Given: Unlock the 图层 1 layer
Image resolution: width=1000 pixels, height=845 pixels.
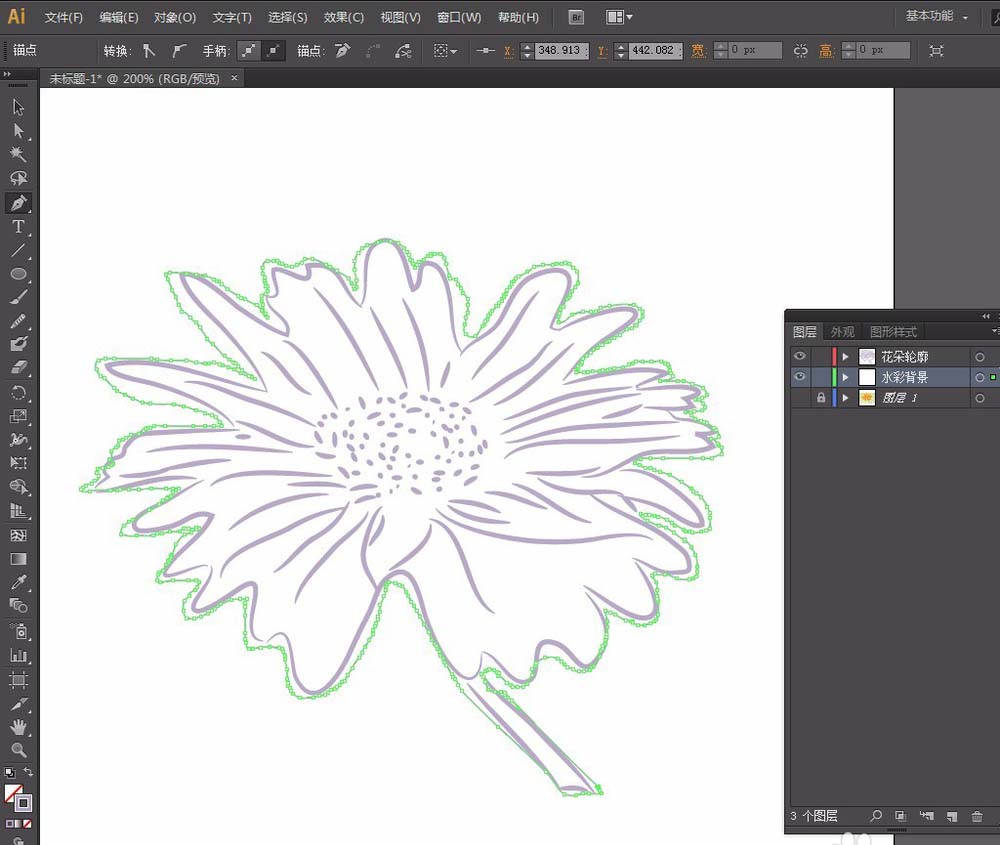Looking at the screenshot, I should pos(820,398).
